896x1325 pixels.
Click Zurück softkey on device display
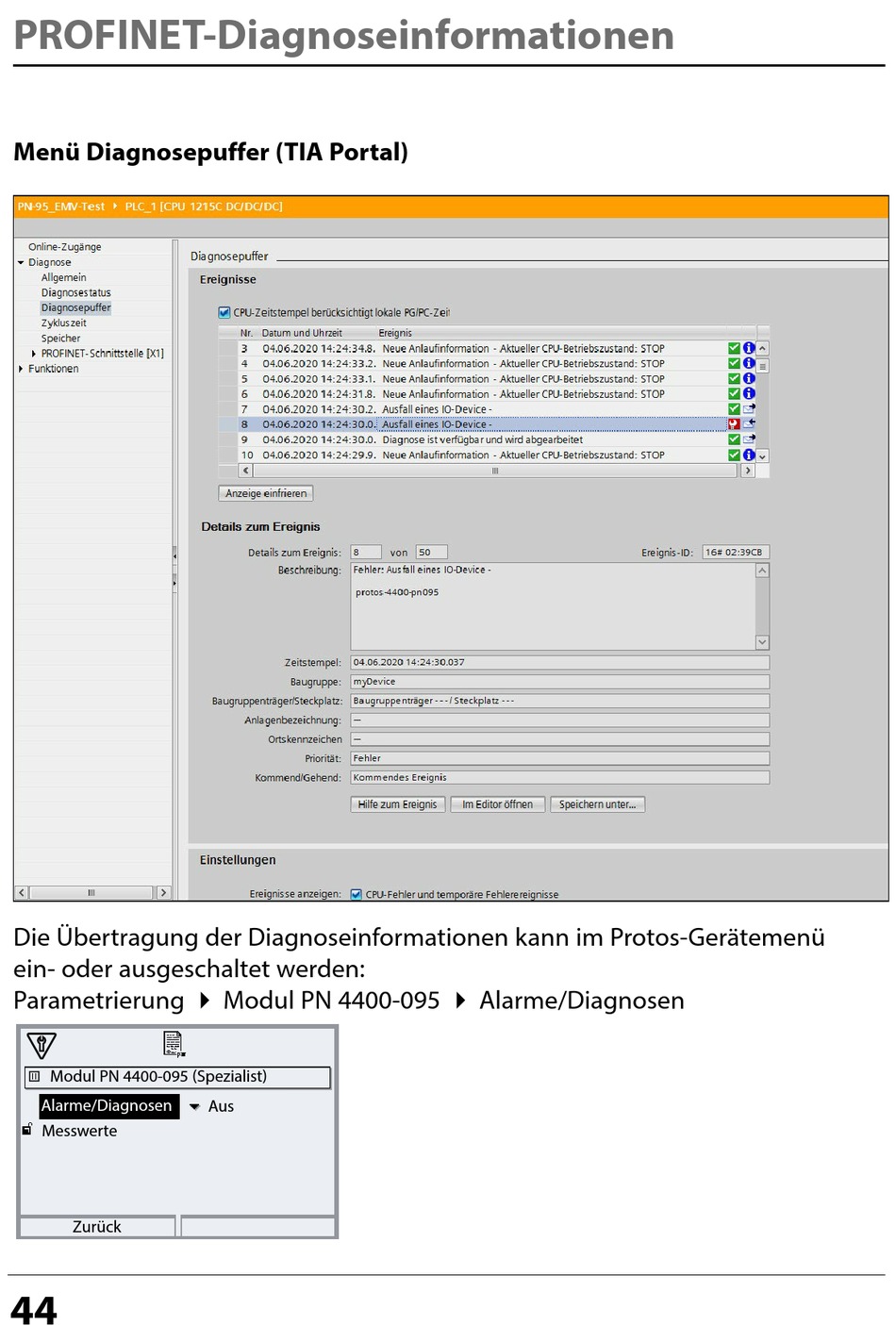click(97, 1226)
